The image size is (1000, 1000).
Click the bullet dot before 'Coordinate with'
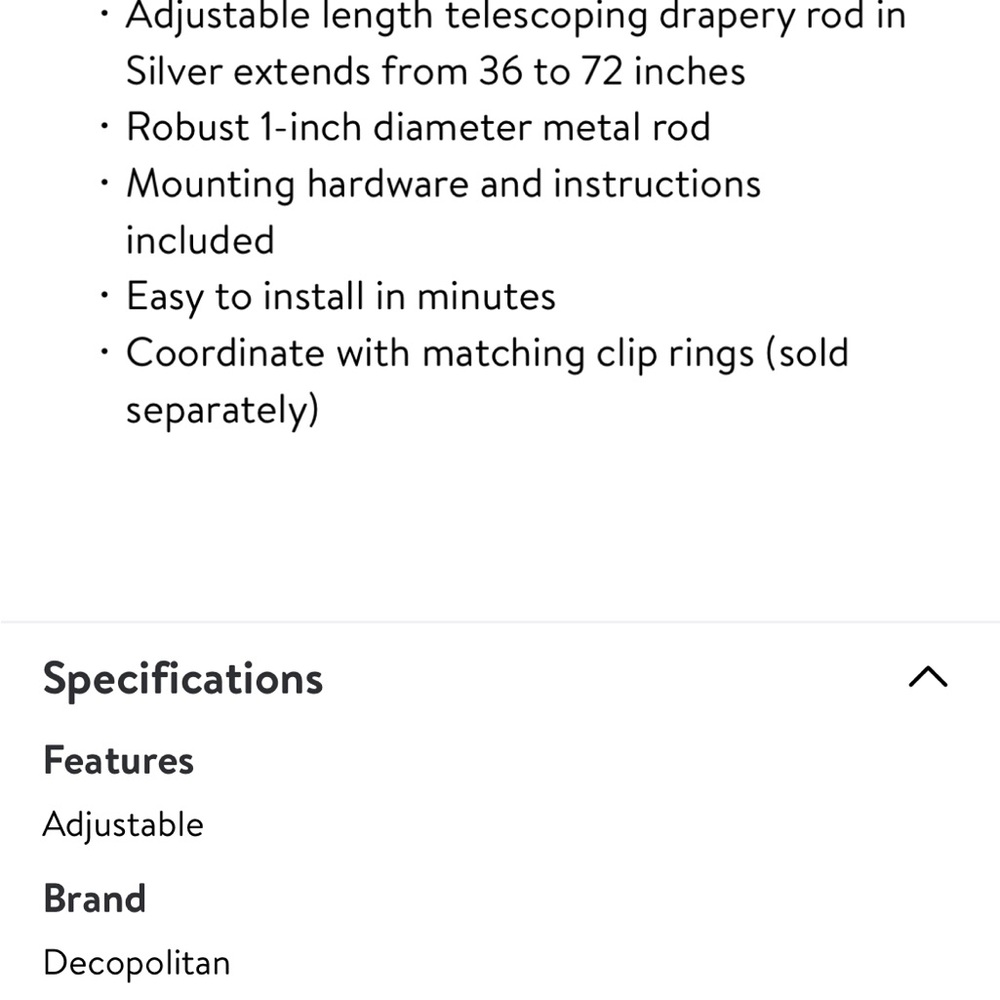[104, 351]
